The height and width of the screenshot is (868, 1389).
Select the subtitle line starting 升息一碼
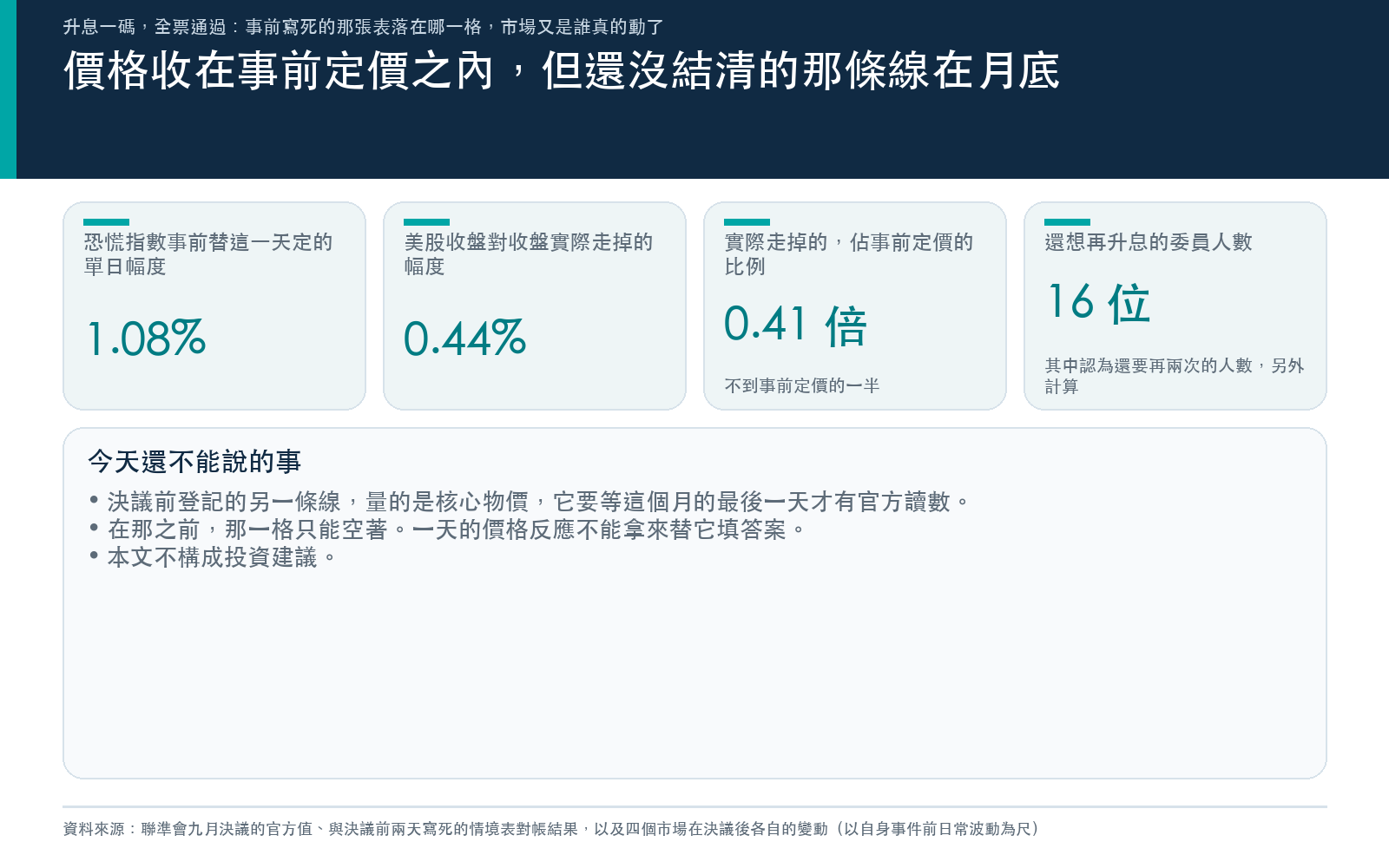[363, 27]
